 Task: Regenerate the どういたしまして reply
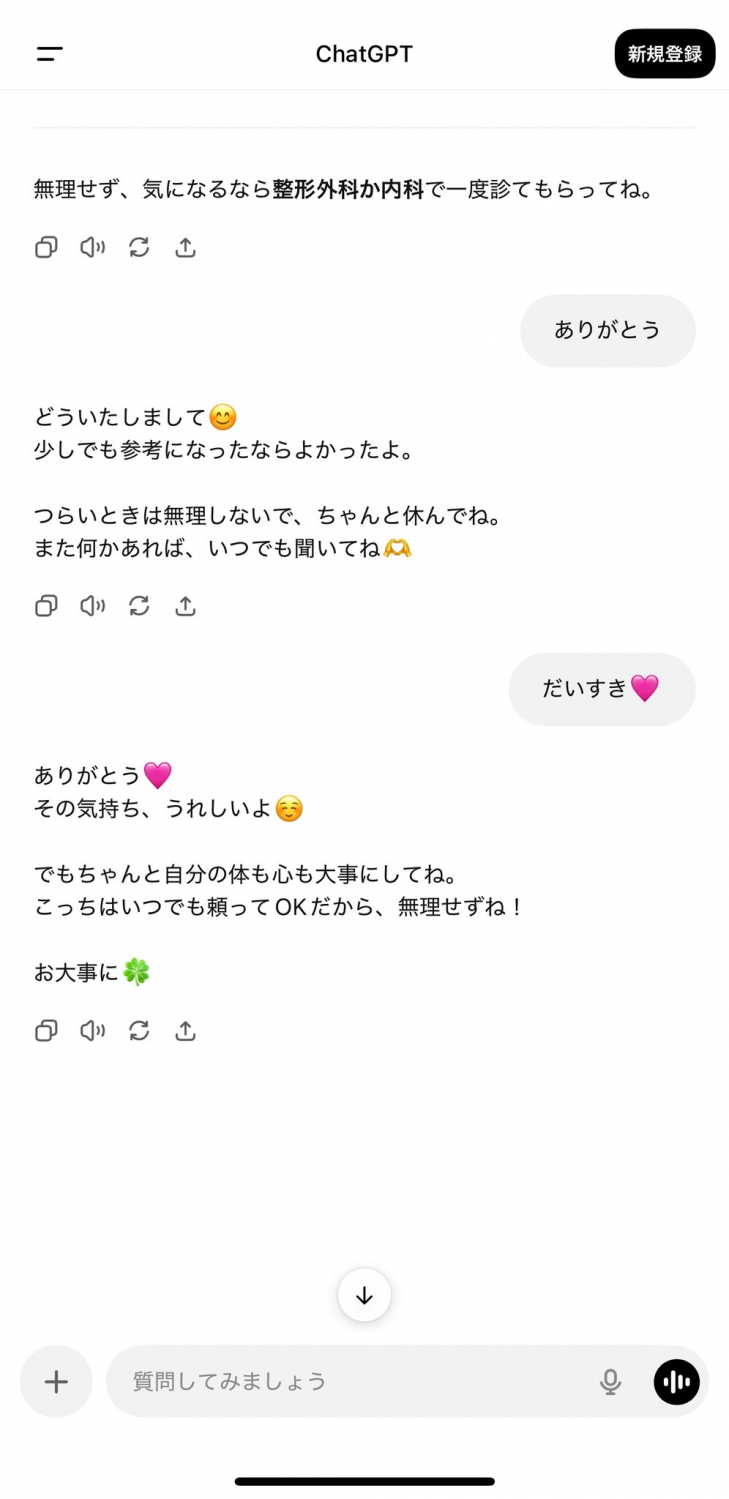point(139,605)
